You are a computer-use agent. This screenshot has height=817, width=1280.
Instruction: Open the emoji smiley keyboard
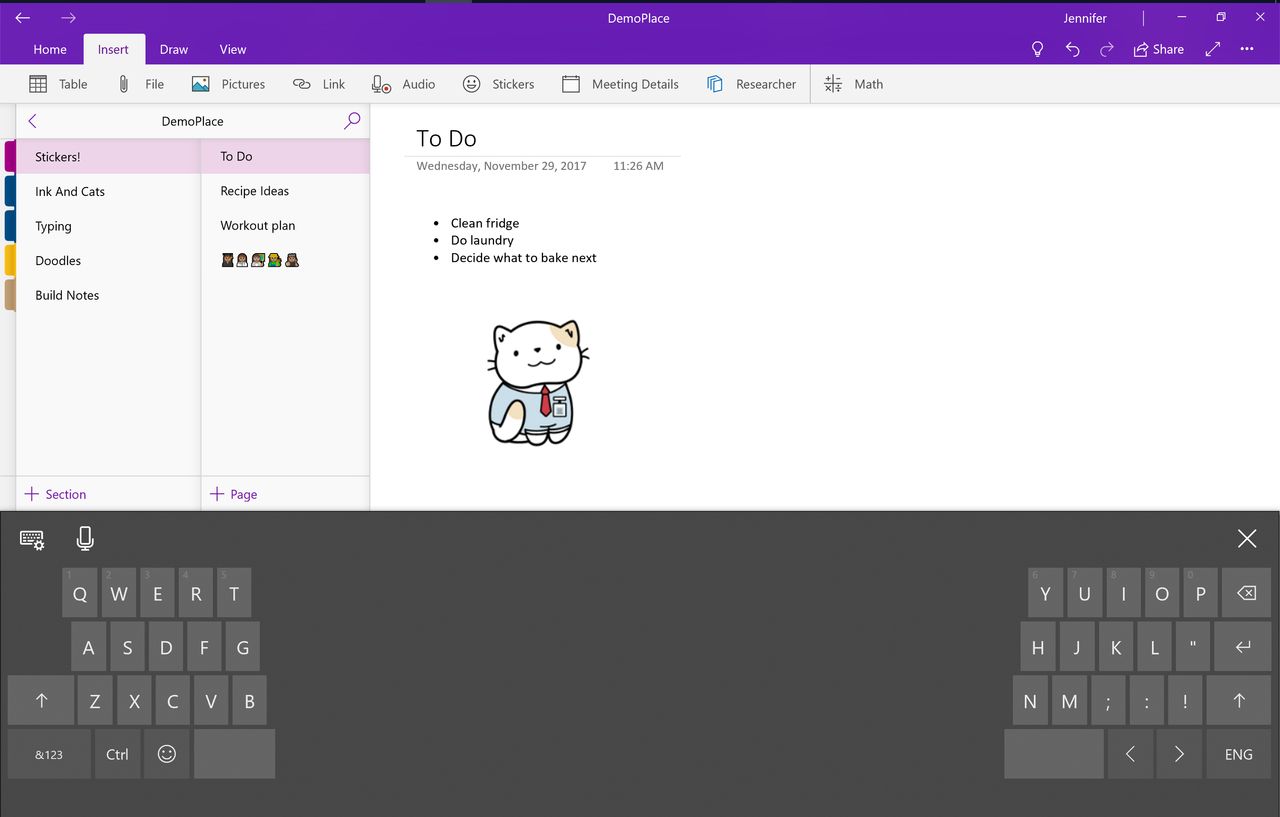[x=167, y=754]
